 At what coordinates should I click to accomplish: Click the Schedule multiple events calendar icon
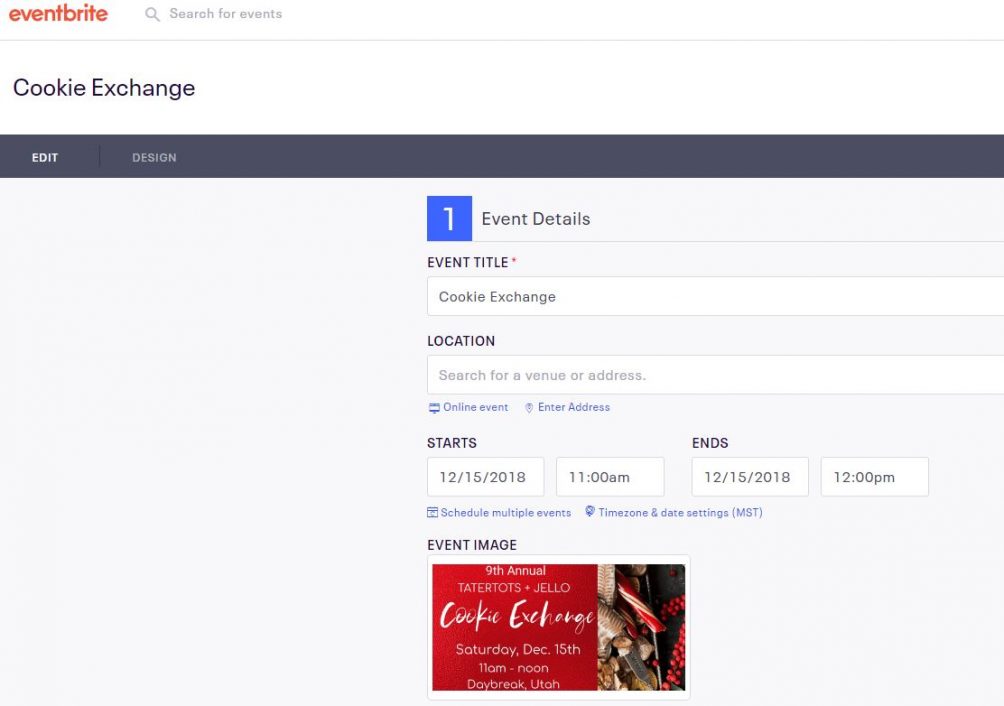(433, 512)
